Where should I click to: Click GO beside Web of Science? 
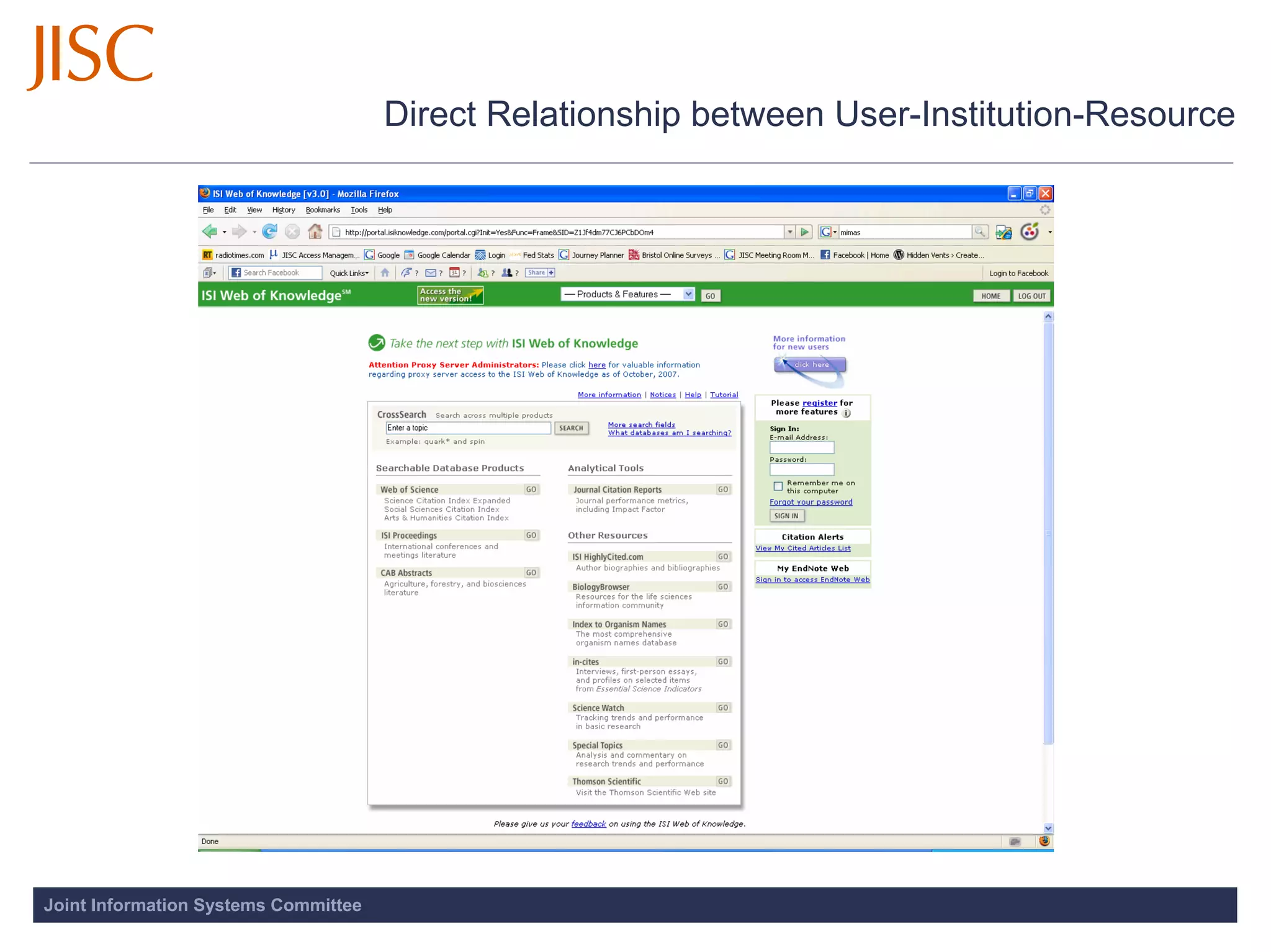tap(531, 490)
